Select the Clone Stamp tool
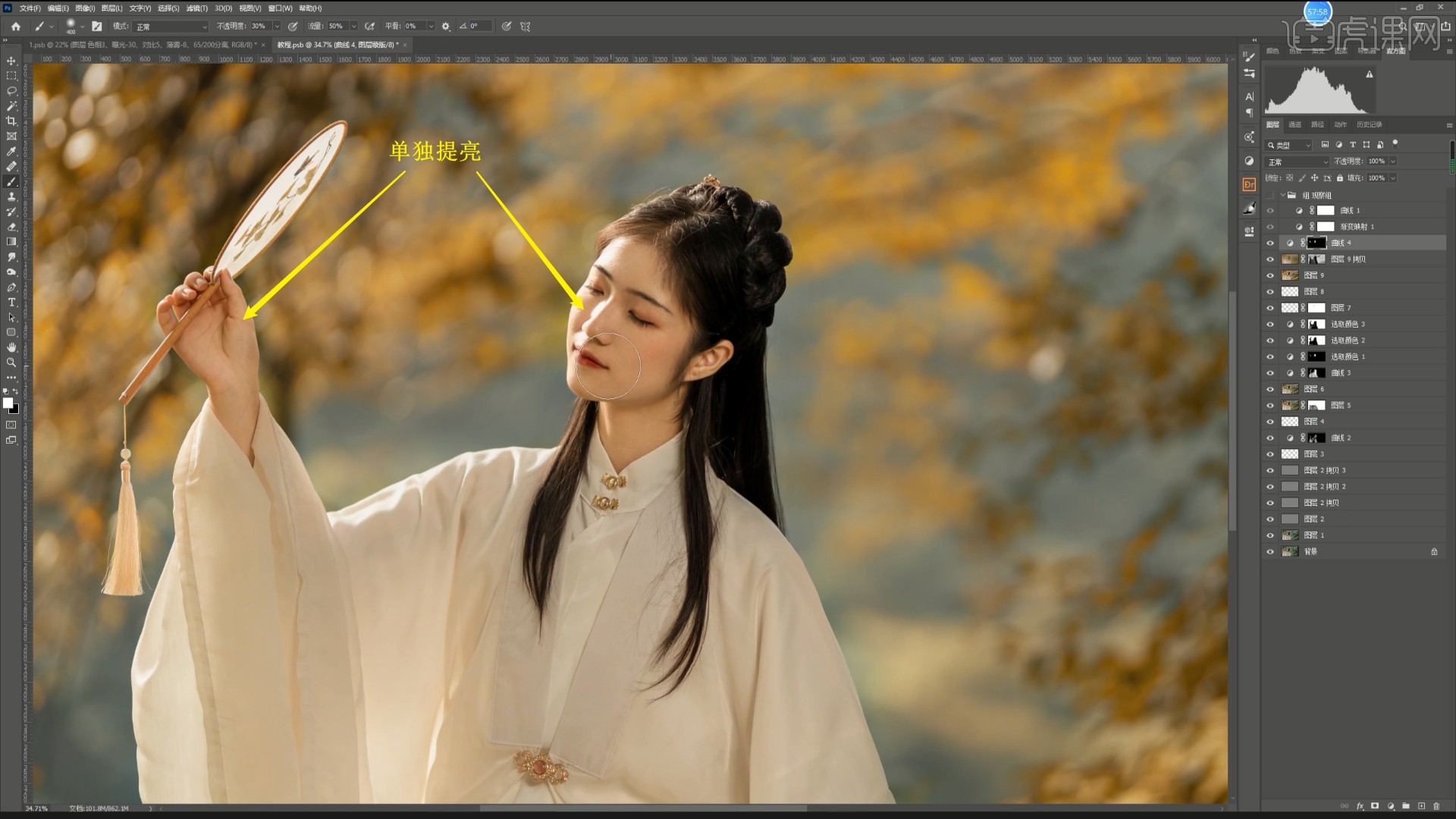The image size is (1456, 819). pyautogui.click(x=11, y=196)
